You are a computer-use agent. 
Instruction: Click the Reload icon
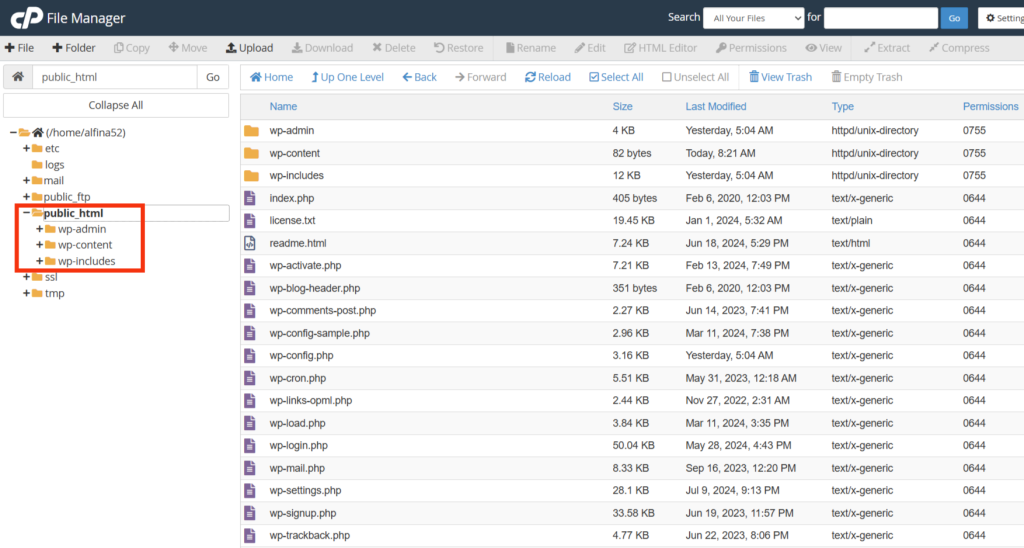532,77
